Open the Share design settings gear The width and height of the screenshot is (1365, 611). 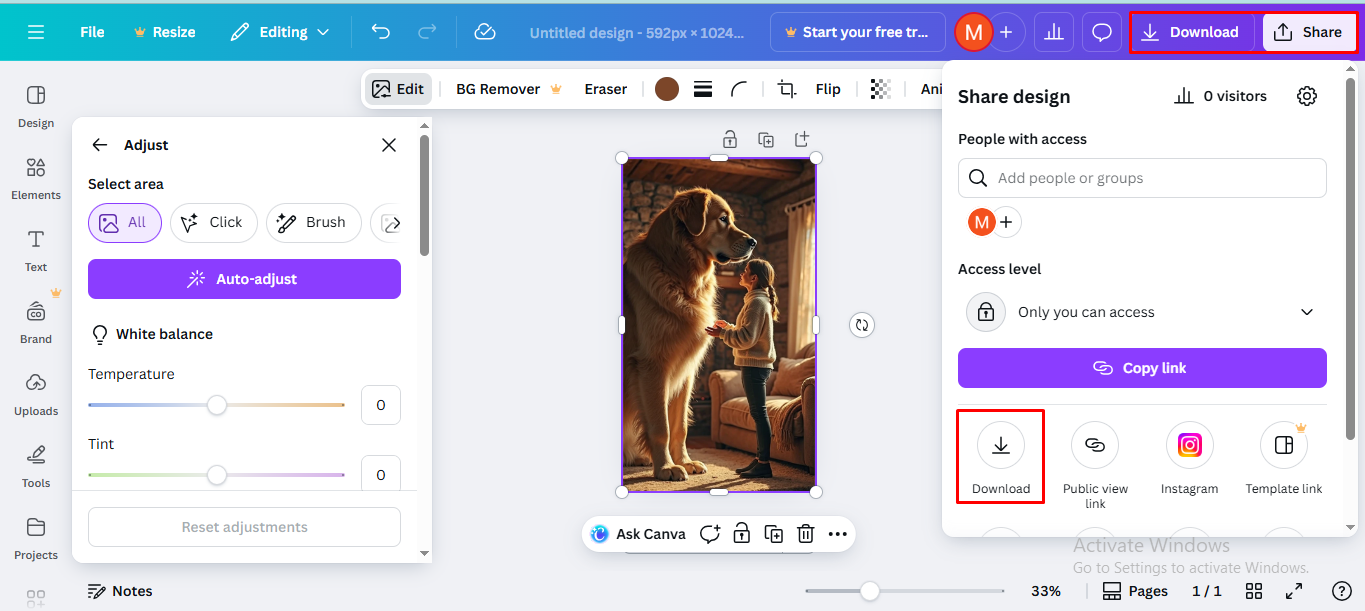[1306, 95]
